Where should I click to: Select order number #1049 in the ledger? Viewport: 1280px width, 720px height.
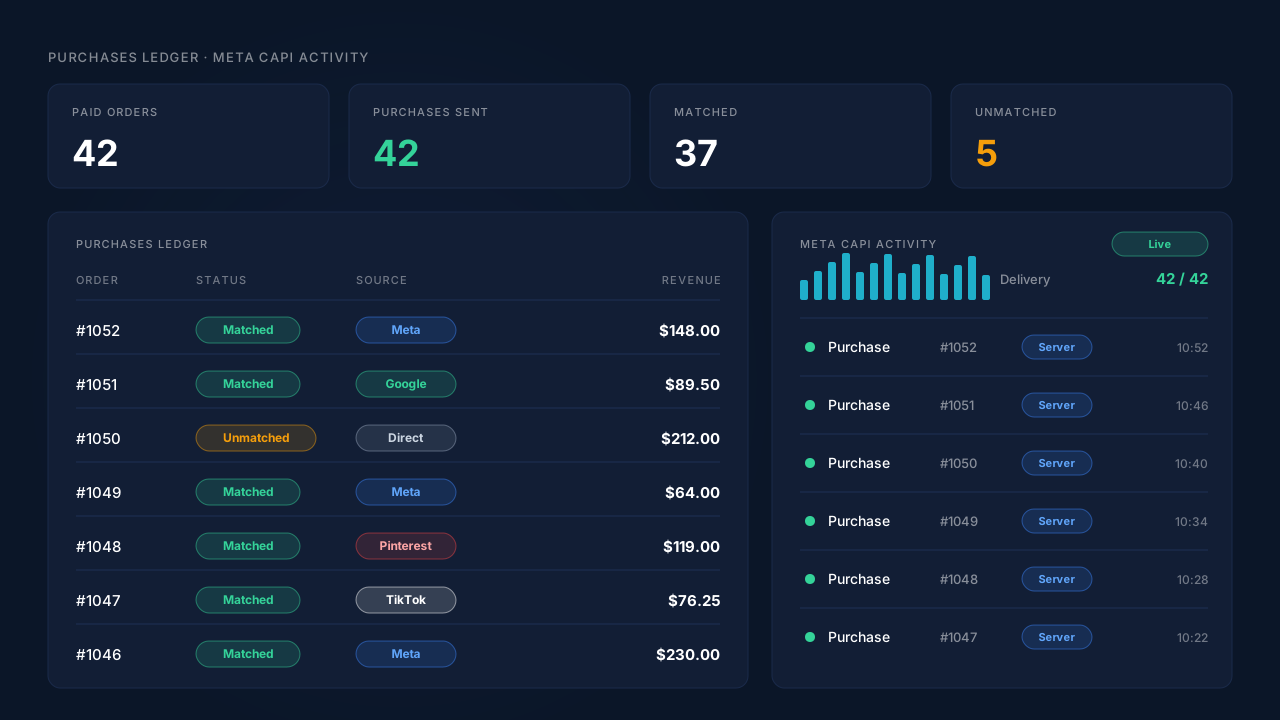click(x=98, y=493)
